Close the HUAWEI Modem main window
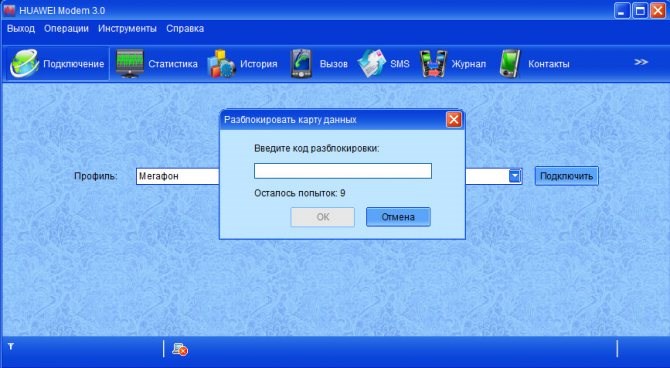This screenshot has width=670, height=368. click(x=658, y=10)
